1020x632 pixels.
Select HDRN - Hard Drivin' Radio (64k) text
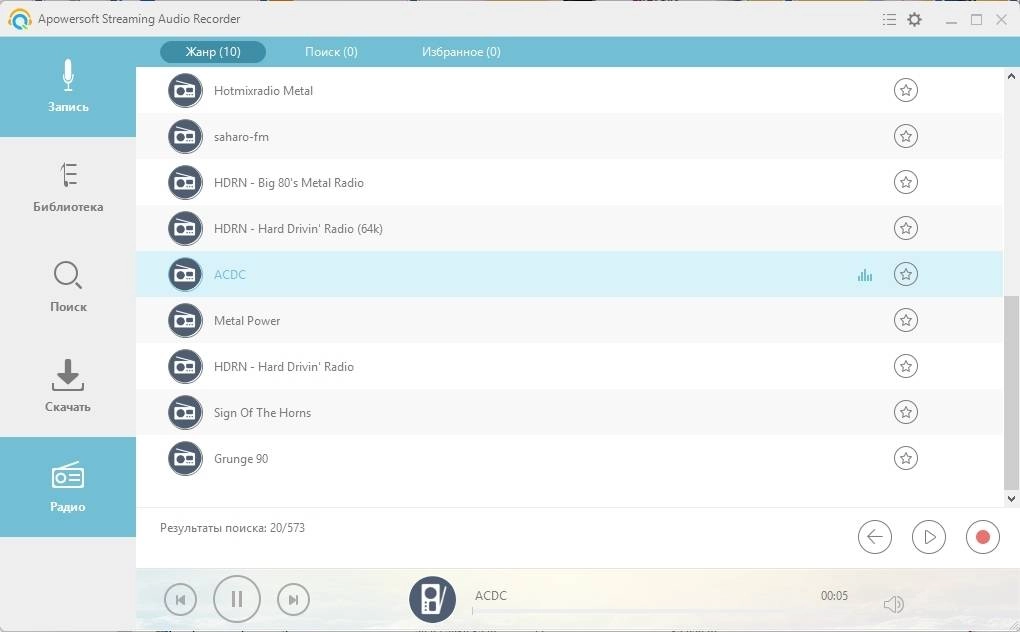(298, 229)
